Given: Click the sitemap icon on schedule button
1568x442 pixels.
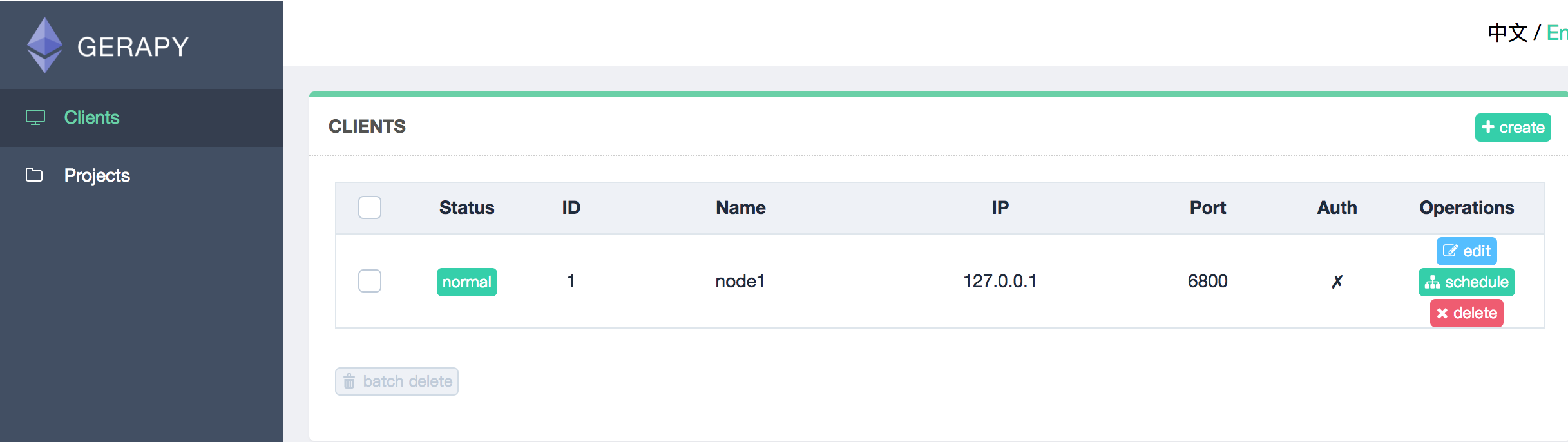Looking at the screenshot, I should coord(1432,282).
